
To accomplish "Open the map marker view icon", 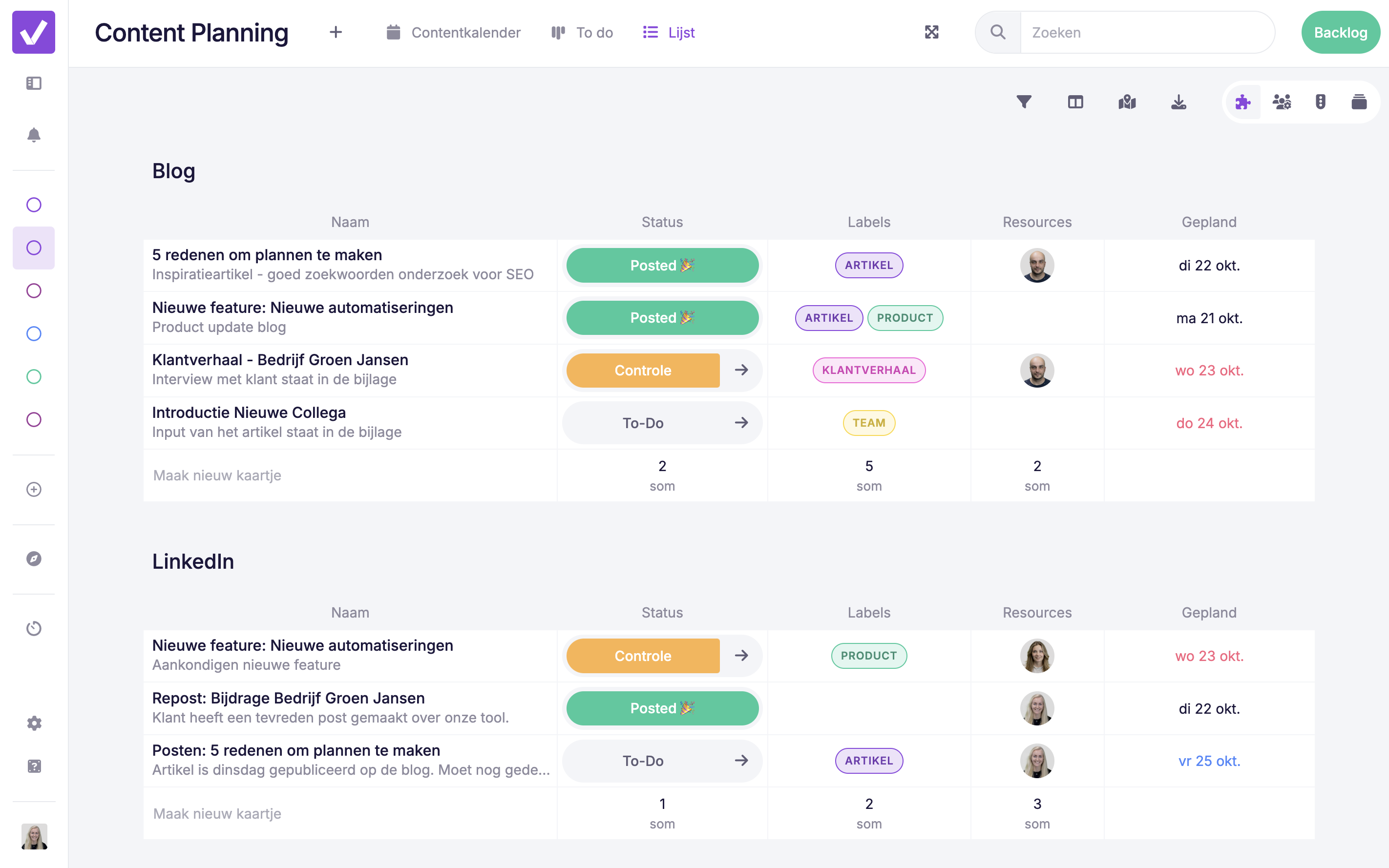I will [1127, 102].
